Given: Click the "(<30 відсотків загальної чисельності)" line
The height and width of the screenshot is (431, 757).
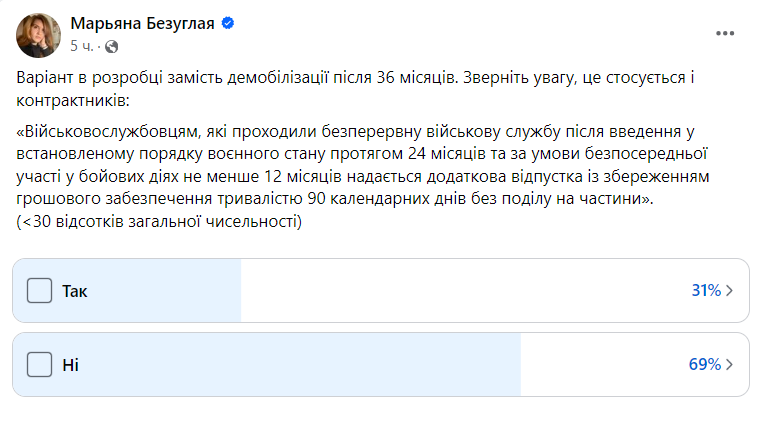Looking at the screenshot, I should coord(159,223).
